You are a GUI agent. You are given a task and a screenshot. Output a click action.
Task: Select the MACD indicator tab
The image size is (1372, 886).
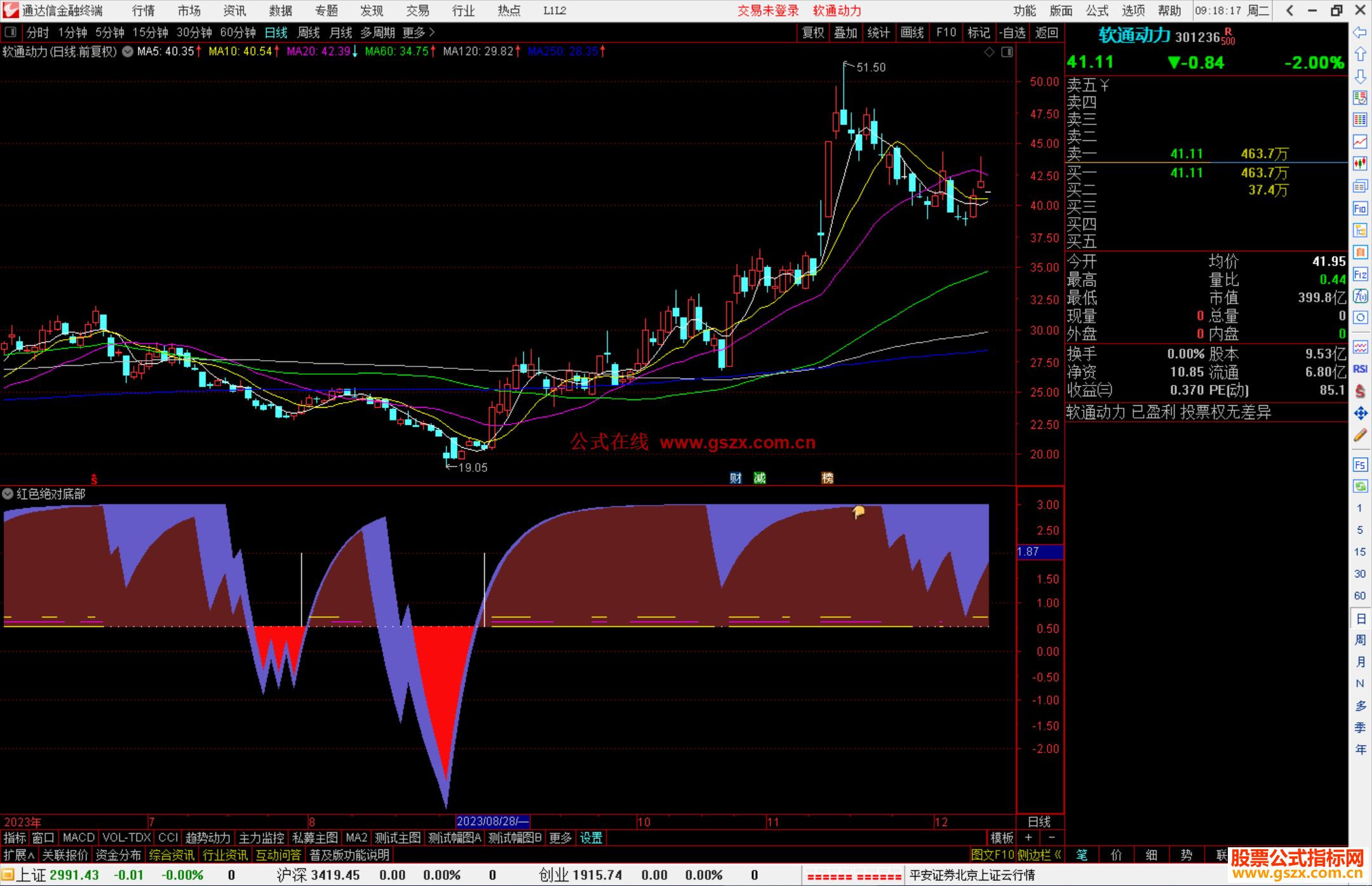point(78,838)
